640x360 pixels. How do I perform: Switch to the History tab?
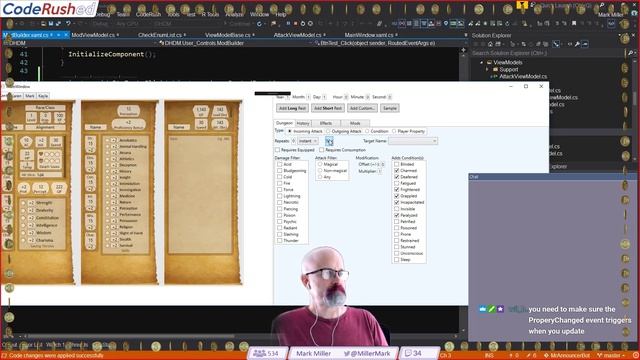pyautogui.click(x=303, y=123)
